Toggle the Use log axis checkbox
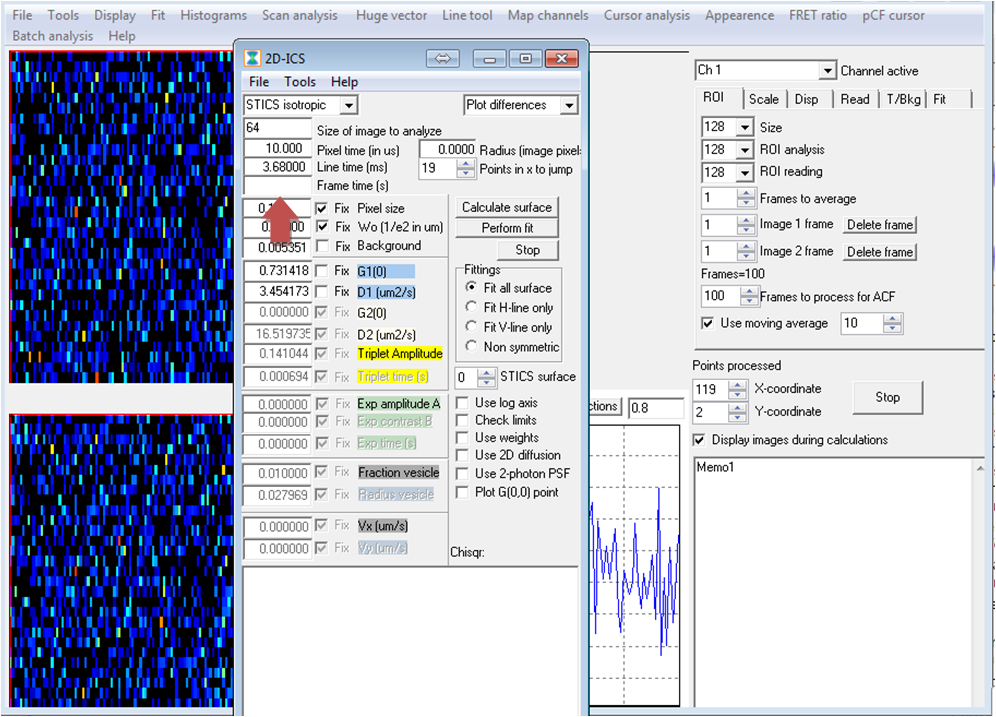 [x=463, y=403]
